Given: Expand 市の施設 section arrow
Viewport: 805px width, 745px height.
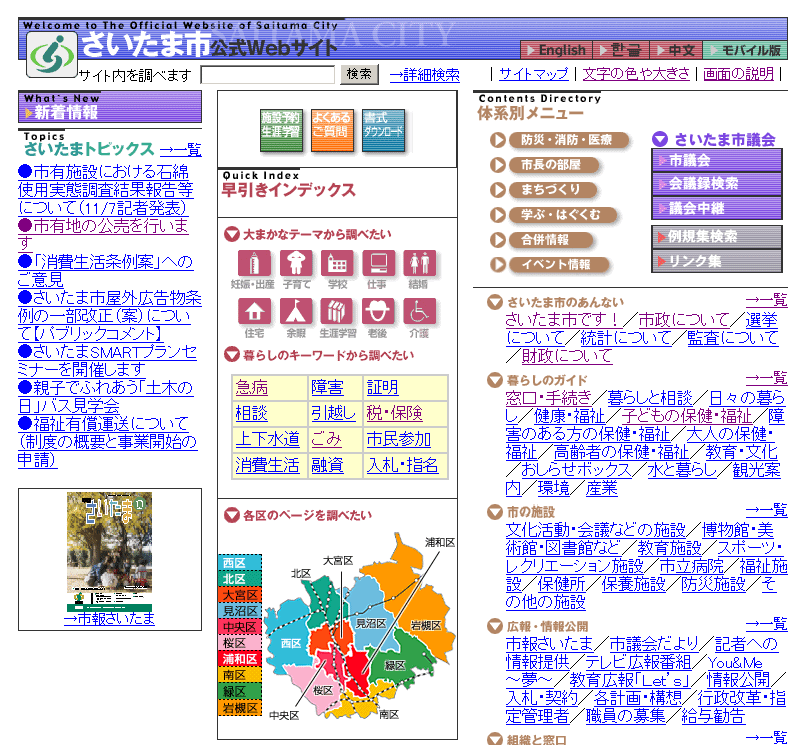Looking at the screenshot, I should pos(494,511).
